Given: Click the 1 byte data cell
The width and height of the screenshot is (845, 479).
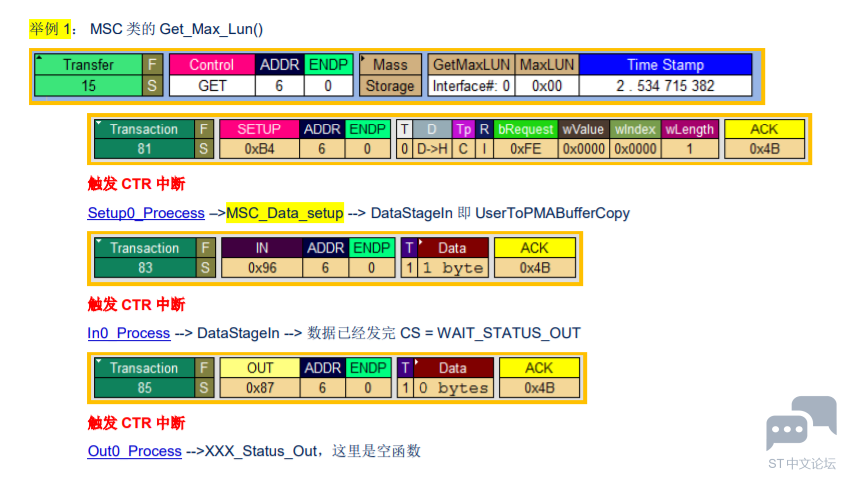Looking at the screenshot, I should [452, 268].
